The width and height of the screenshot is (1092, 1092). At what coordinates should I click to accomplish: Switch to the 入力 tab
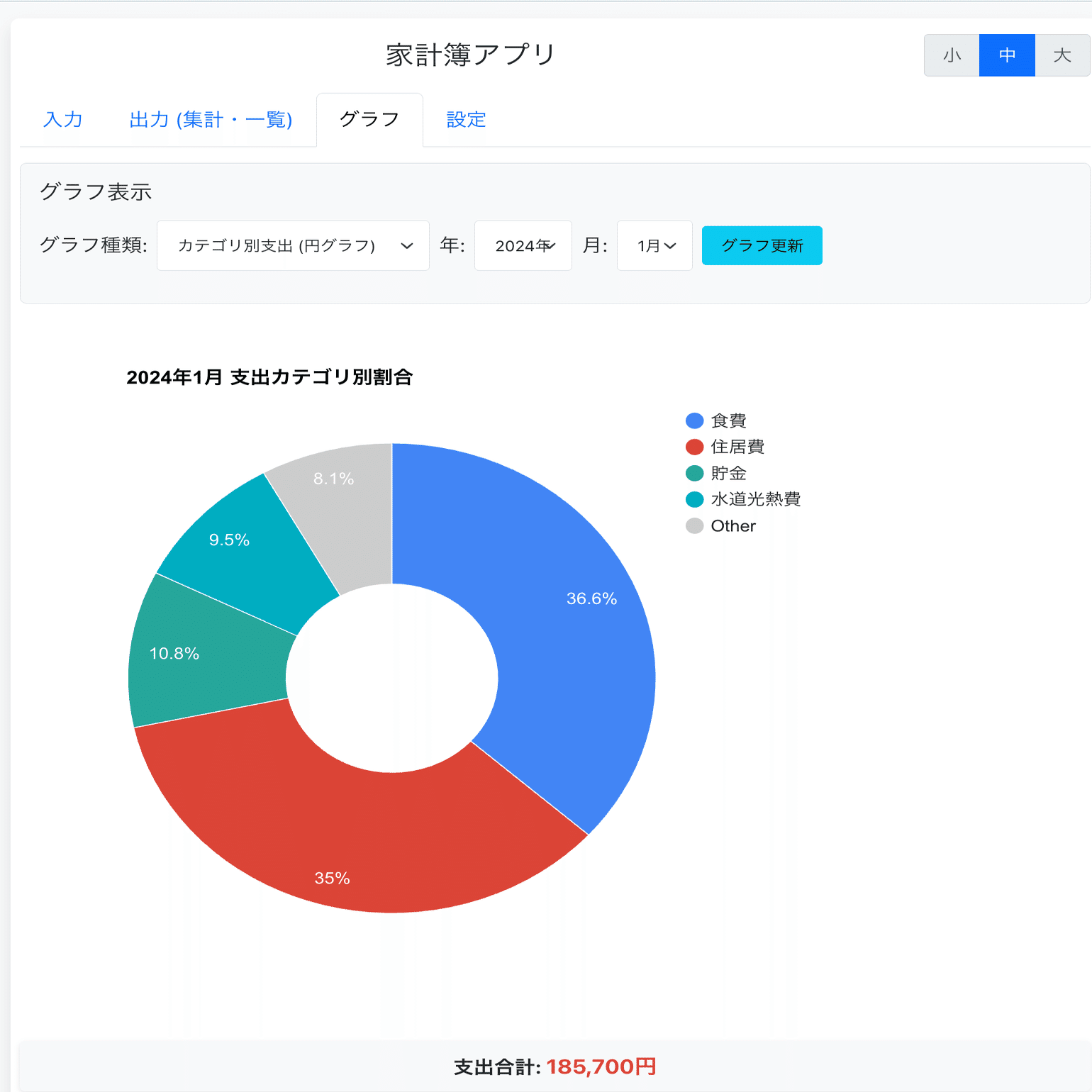click(63, 119)
